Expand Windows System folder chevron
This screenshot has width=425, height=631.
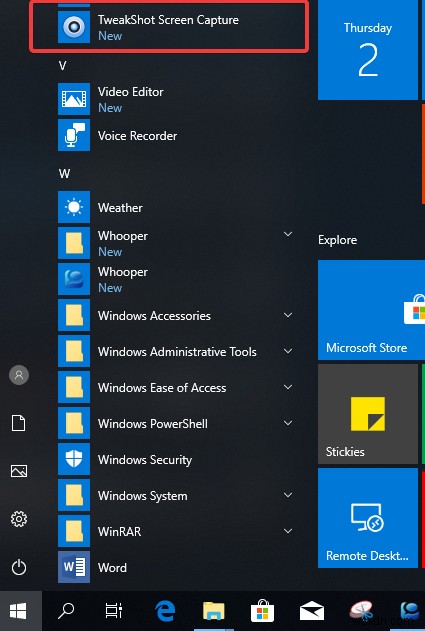coord(288,495)
